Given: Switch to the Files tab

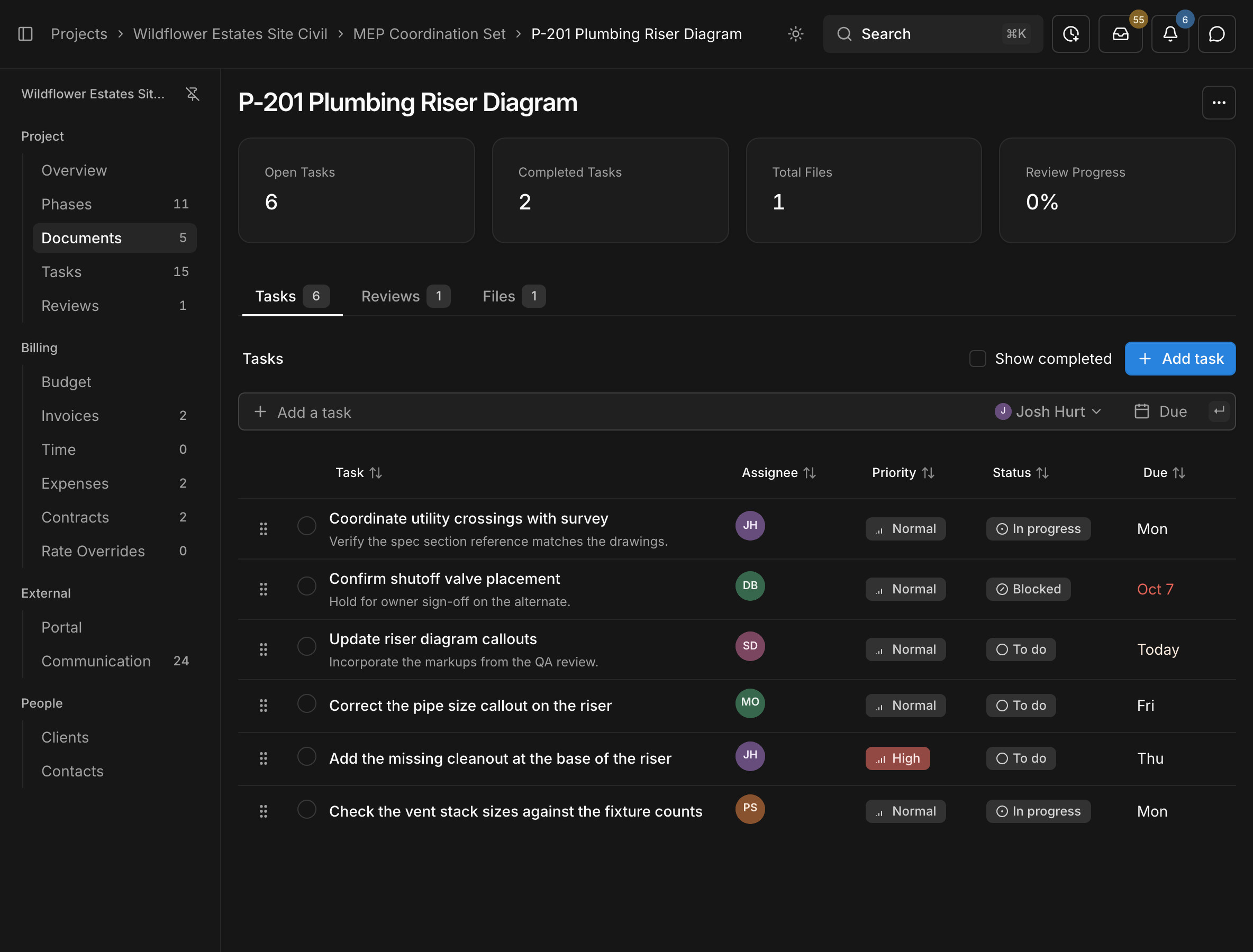Looking at the screenshot, I should pos(514,296).
